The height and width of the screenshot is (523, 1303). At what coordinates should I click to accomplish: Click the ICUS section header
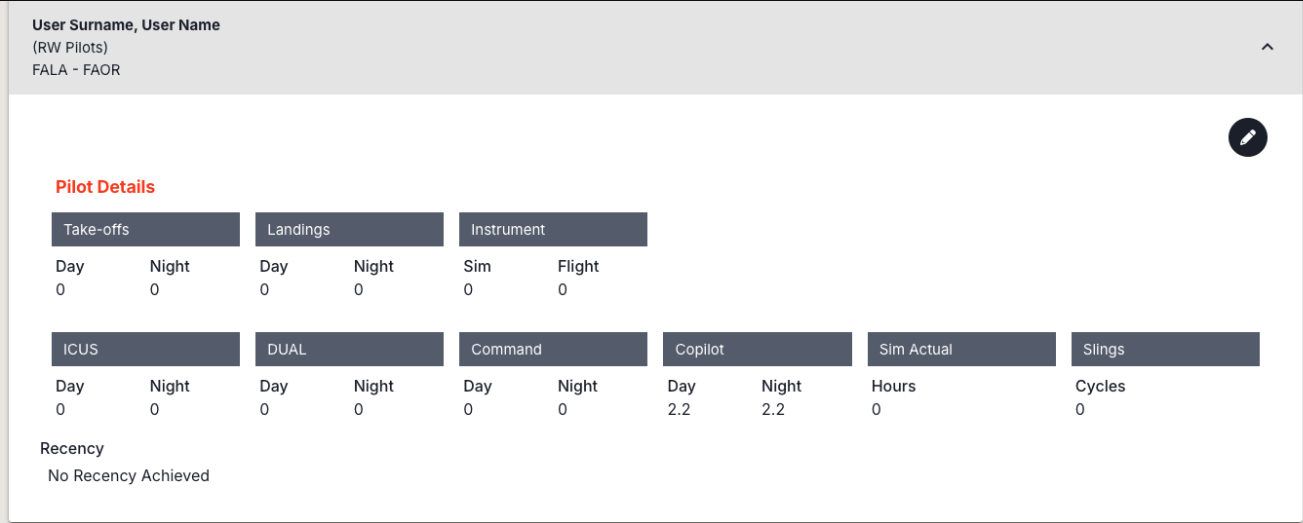click(145, 349)
